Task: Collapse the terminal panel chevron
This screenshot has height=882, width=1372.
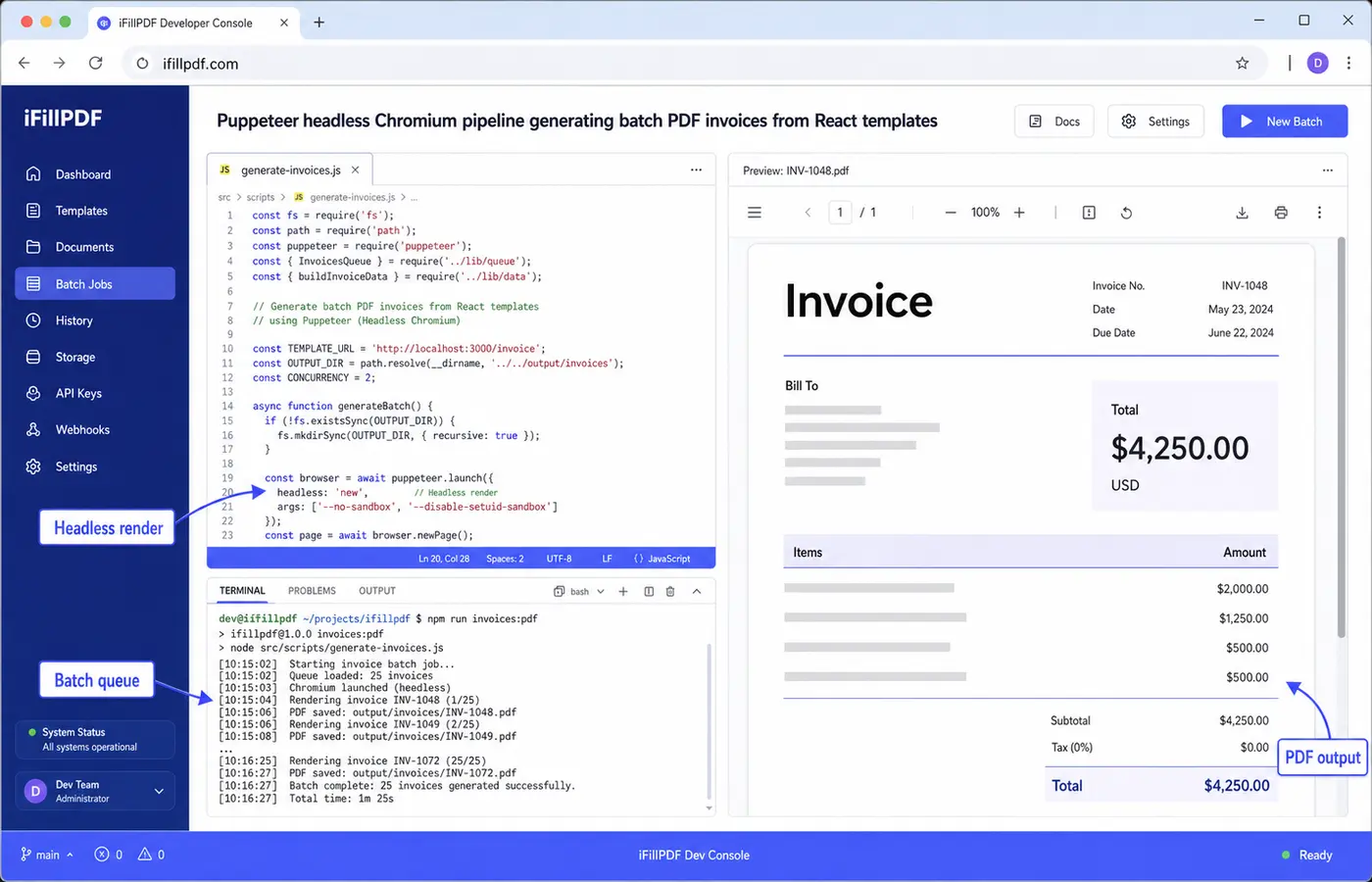Action: pos(697,591)
